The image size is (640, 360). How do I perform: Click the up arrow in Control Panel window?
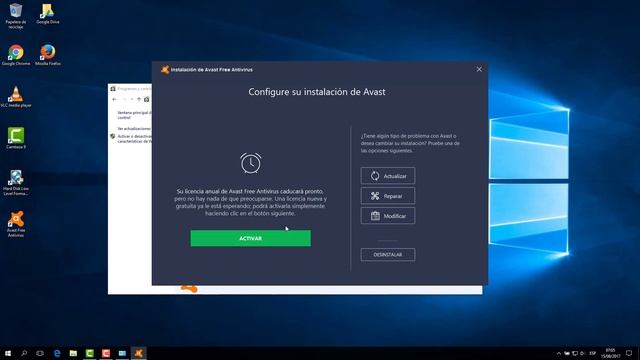click(x=139, y=99)
